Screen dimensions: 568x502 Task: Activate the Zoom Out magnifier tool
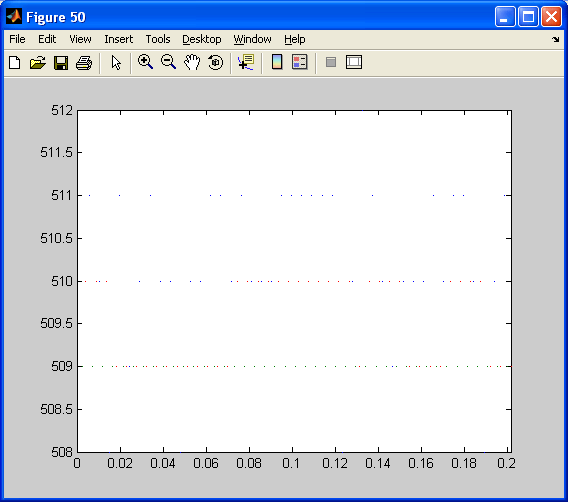click(x=168, y=62)
